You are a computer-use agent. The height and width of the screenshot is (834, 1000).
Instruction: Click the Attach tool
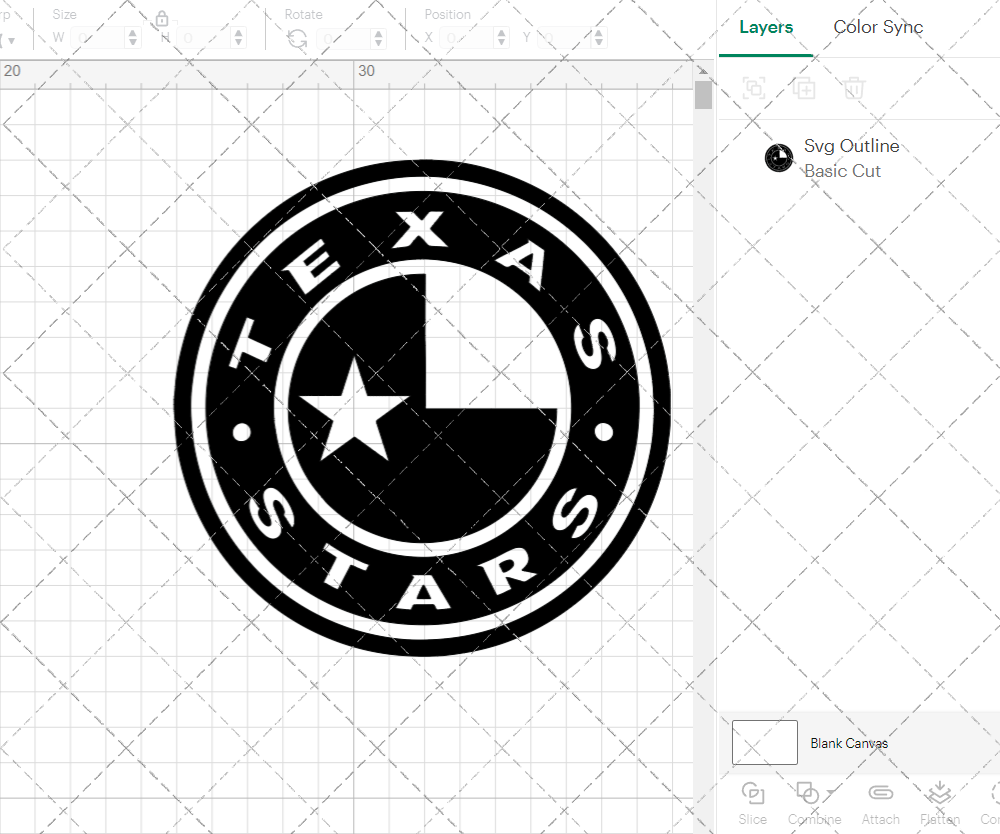[x=881, y=803]
